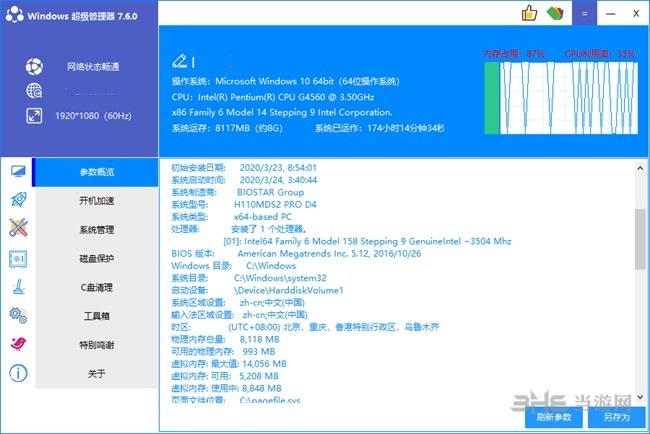Click the 物理内存总量 8,118 MB row
The width and height of the screenshot is (650, 434).
point(225,339)
